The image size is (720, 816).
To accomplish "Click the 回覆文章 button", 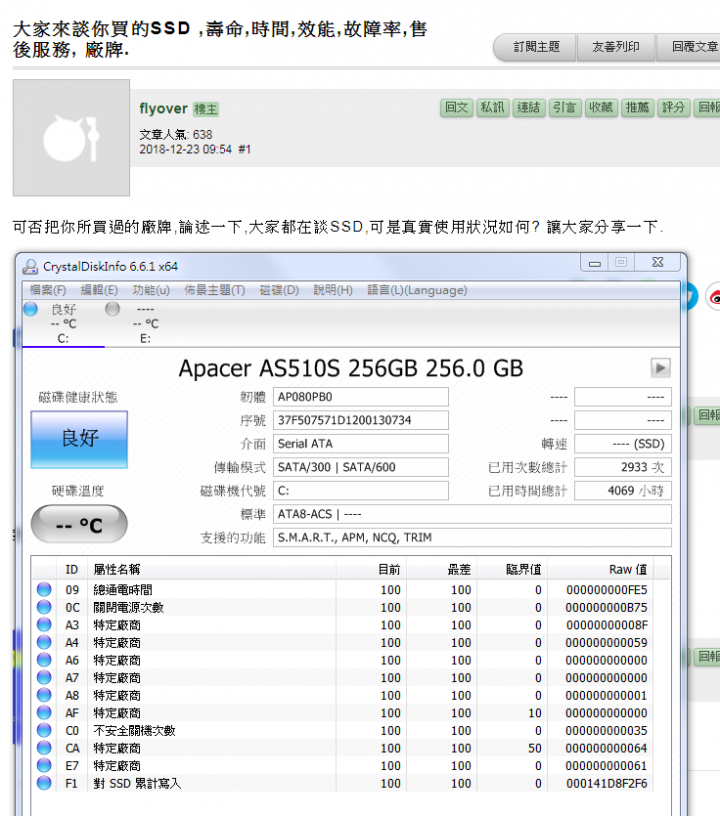I will point(689,47).
